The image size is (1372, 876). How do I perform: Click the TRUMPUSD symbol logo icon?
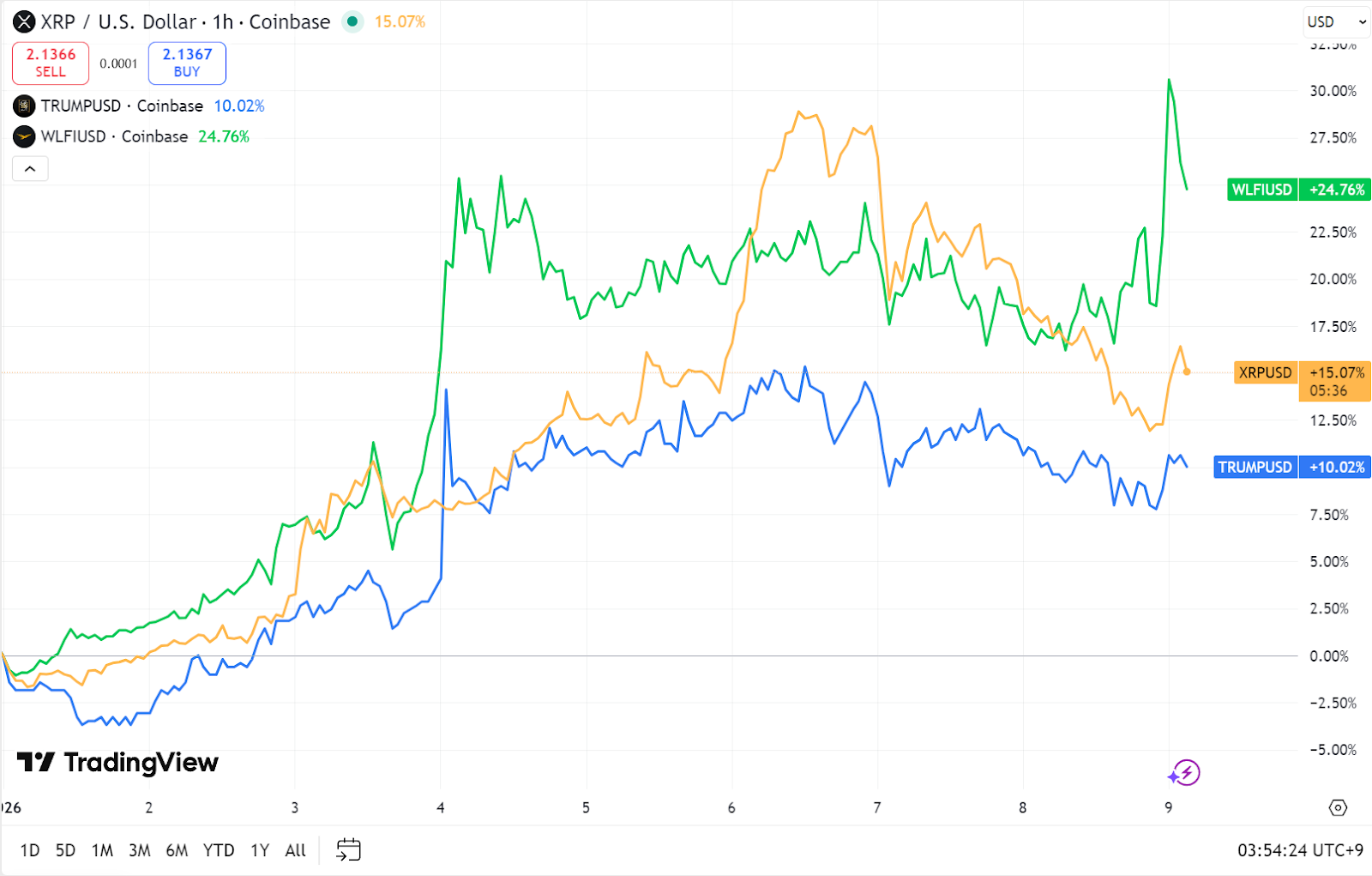point(24,106)
